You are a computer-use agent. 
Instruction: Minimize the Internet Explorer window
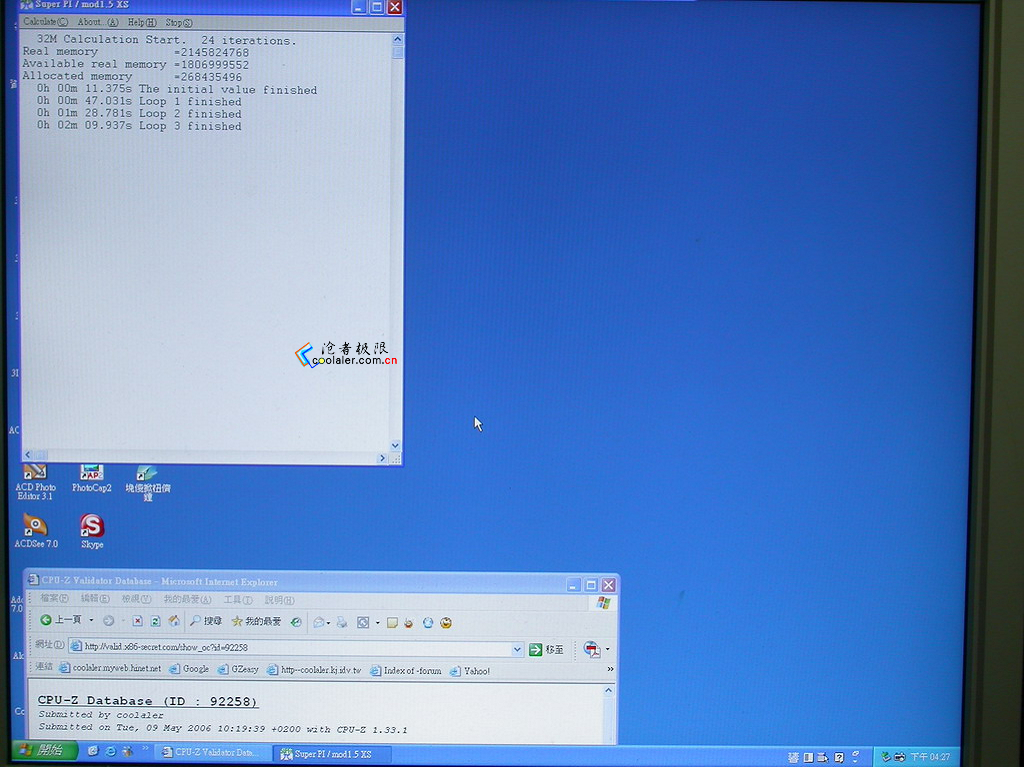tap(573, 584)
